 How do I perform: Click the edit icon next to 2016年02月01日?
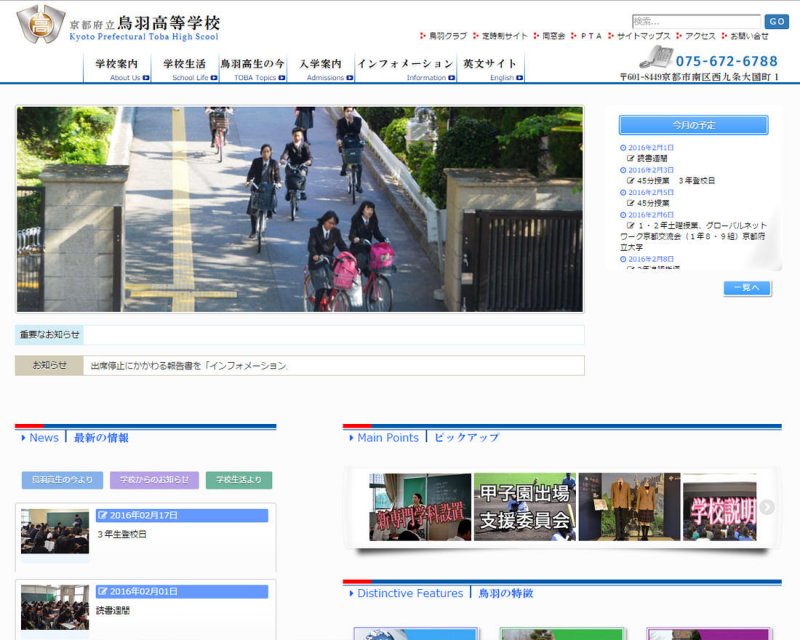tap(103, 592)
